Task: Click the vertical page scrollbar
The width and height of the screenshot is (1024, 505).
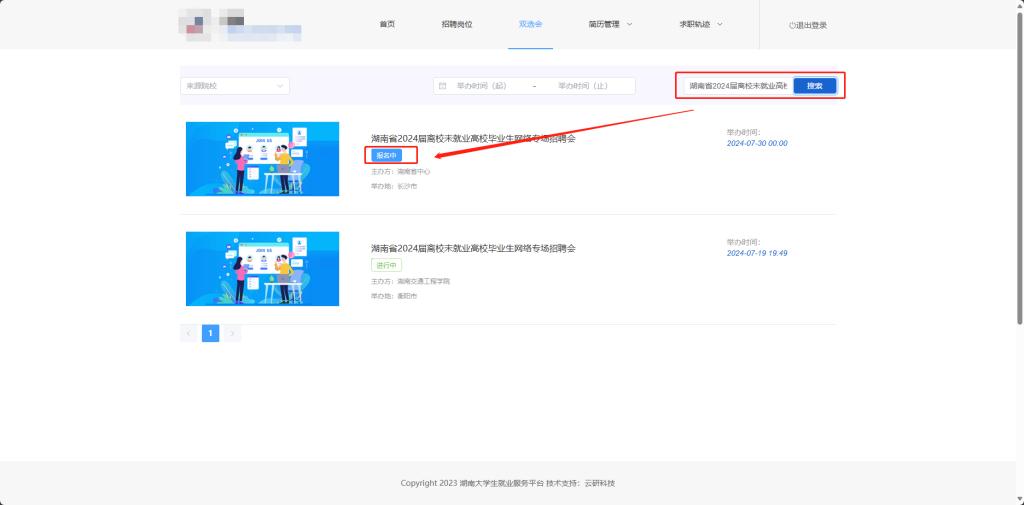Action: 1020,168
